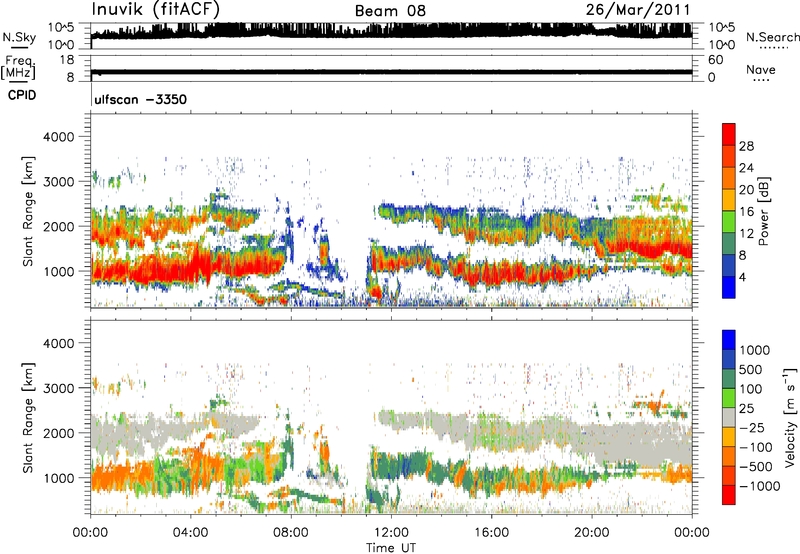The image size is (800, 554).
Task: Click the 'Inuvik (fitACF)' title text
Action: point(156,10)
